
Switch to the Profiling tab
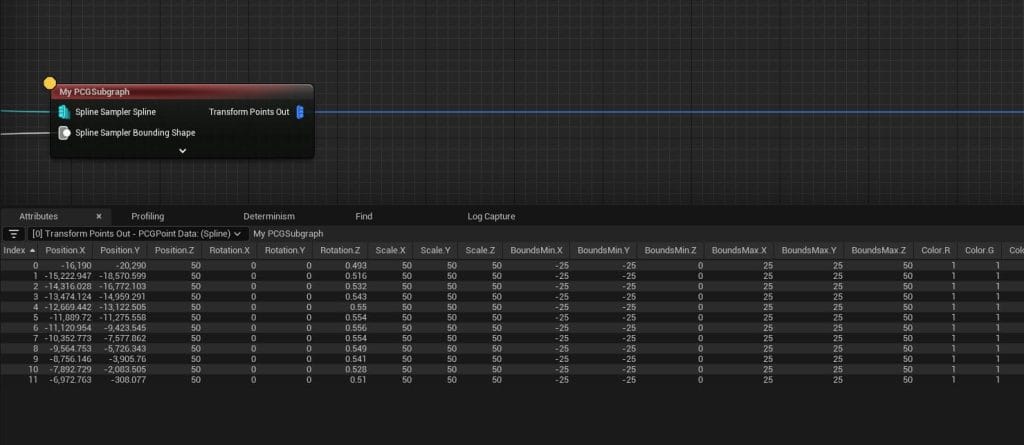(148, 216)
